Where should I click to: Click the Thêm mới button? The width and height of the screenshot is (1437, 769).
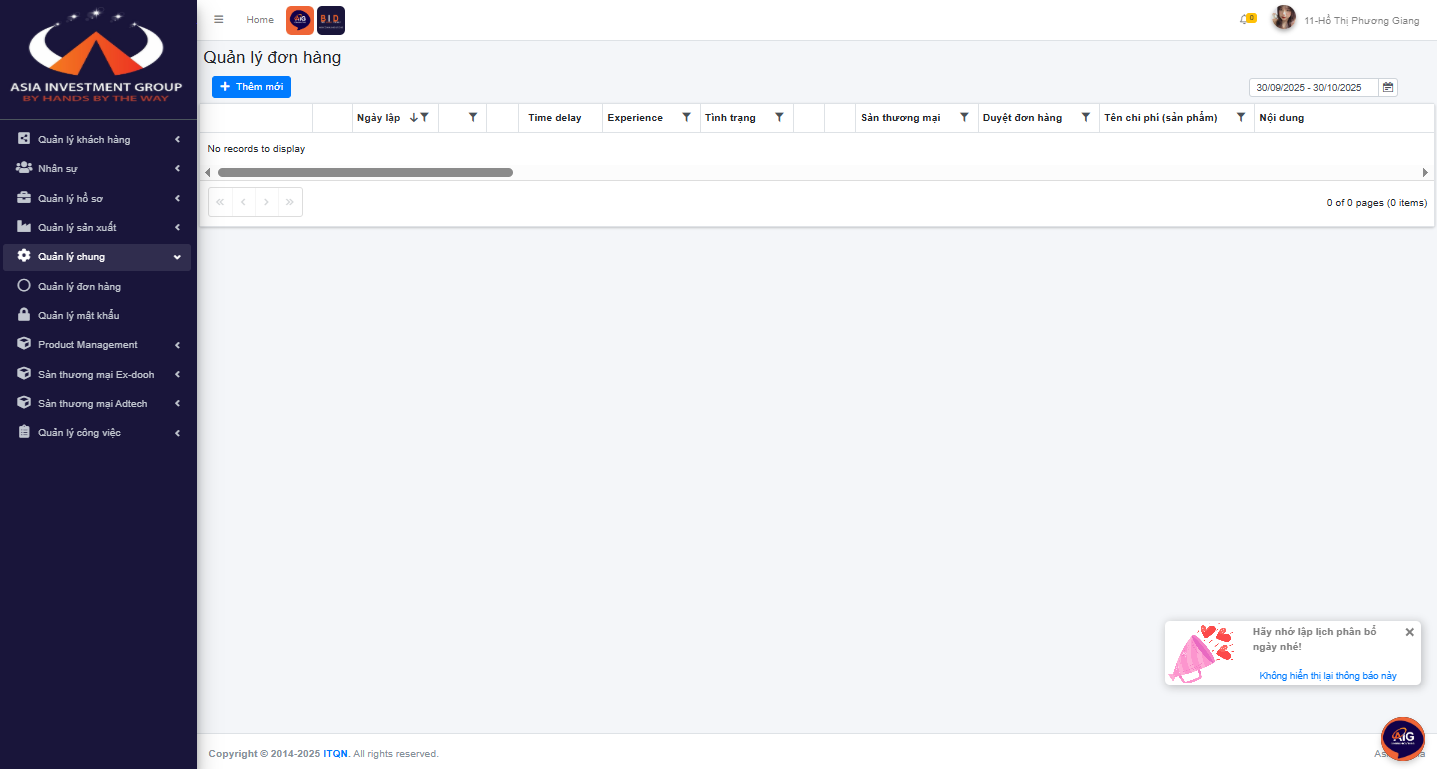point(251,87)
